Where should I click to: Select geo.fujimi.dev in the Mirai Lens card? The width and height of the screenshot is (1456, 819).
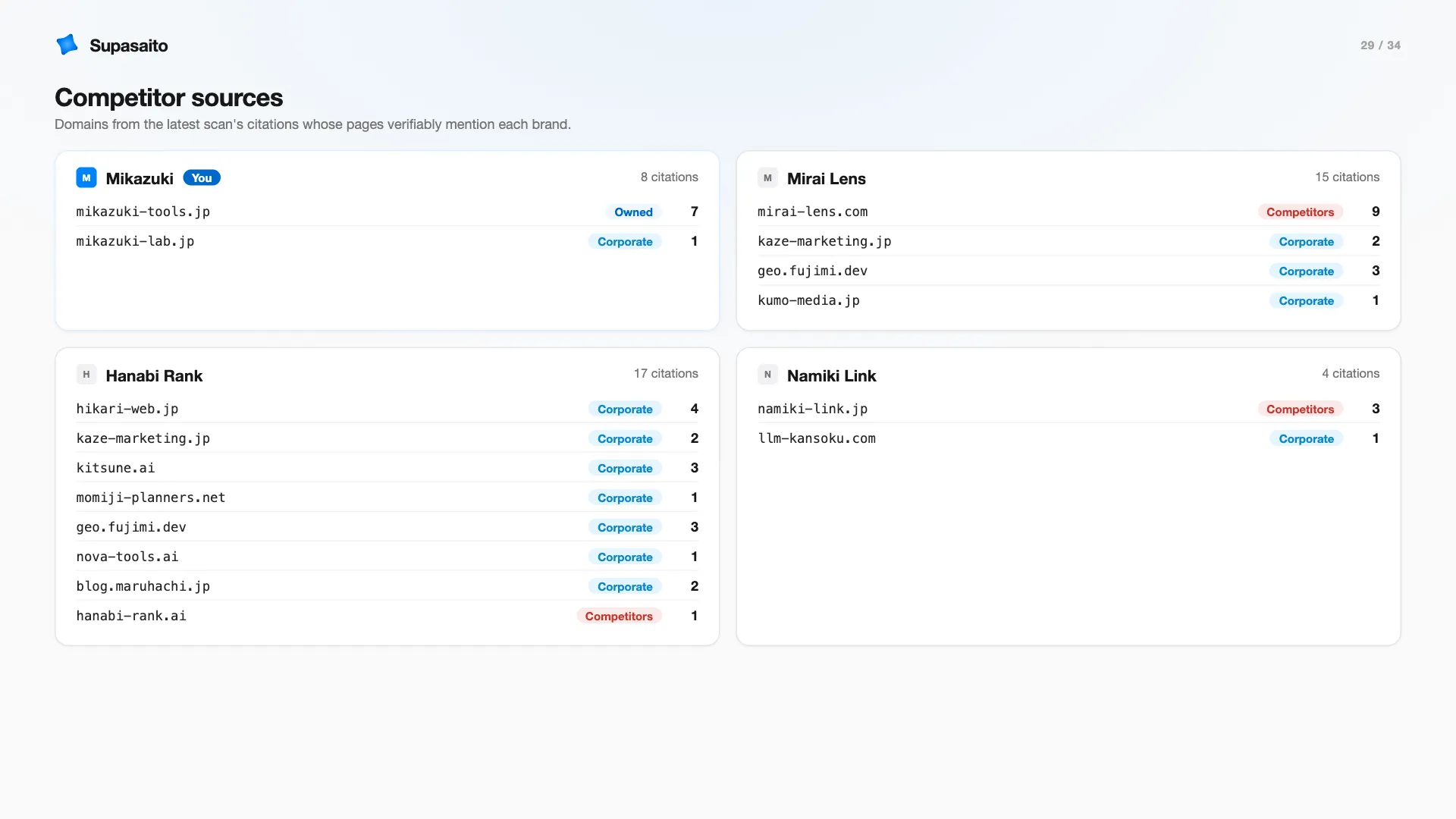(812, 271)
